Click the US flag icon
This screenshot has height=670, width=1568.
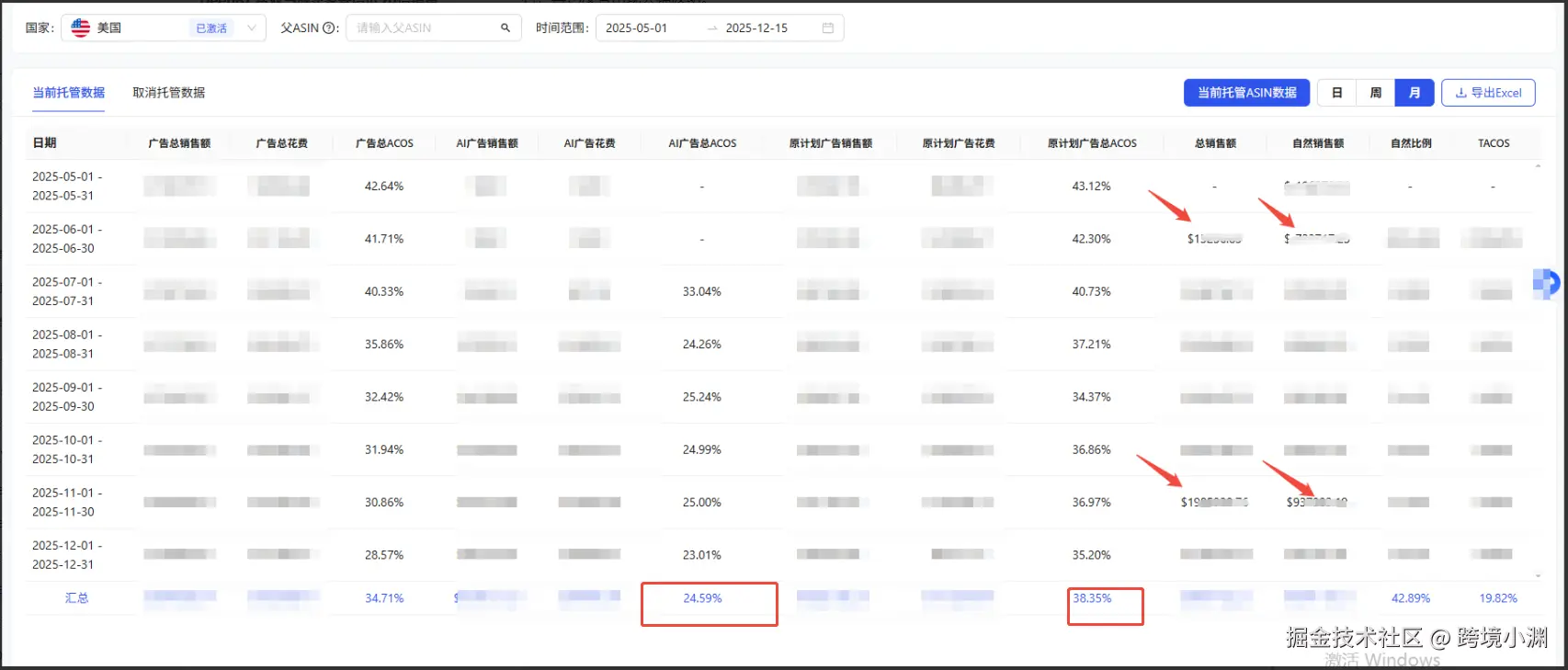(x=81, y=28)
